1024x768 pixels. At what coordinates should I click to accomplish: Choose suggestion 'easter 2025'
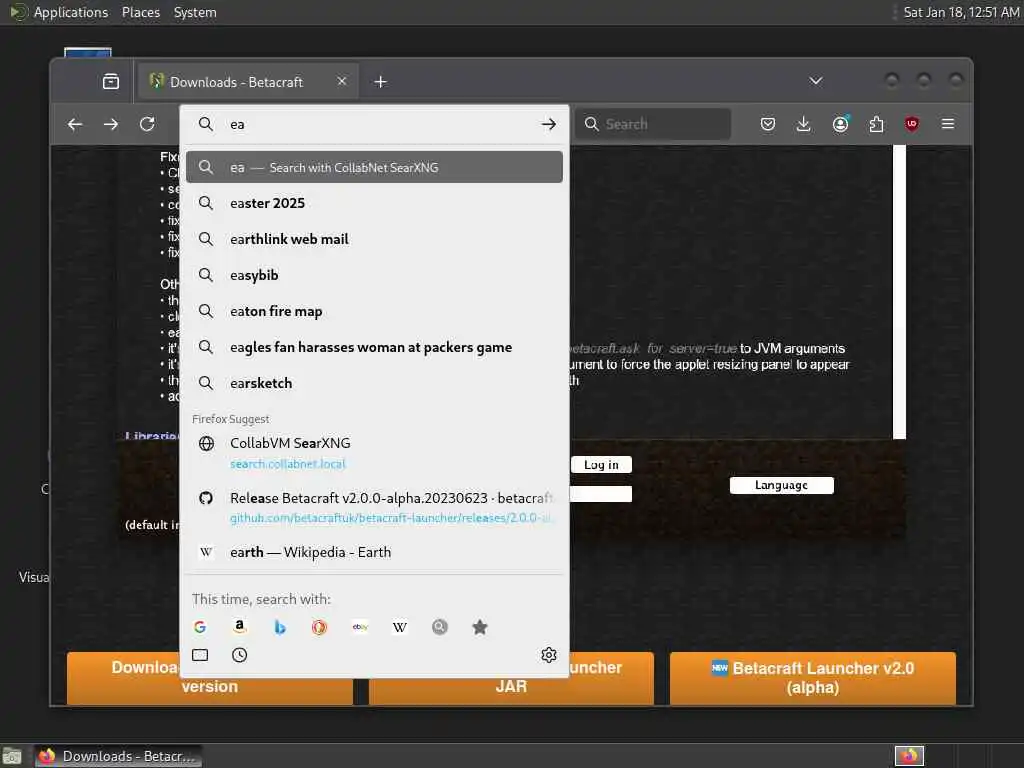click(x=374, y=203)
